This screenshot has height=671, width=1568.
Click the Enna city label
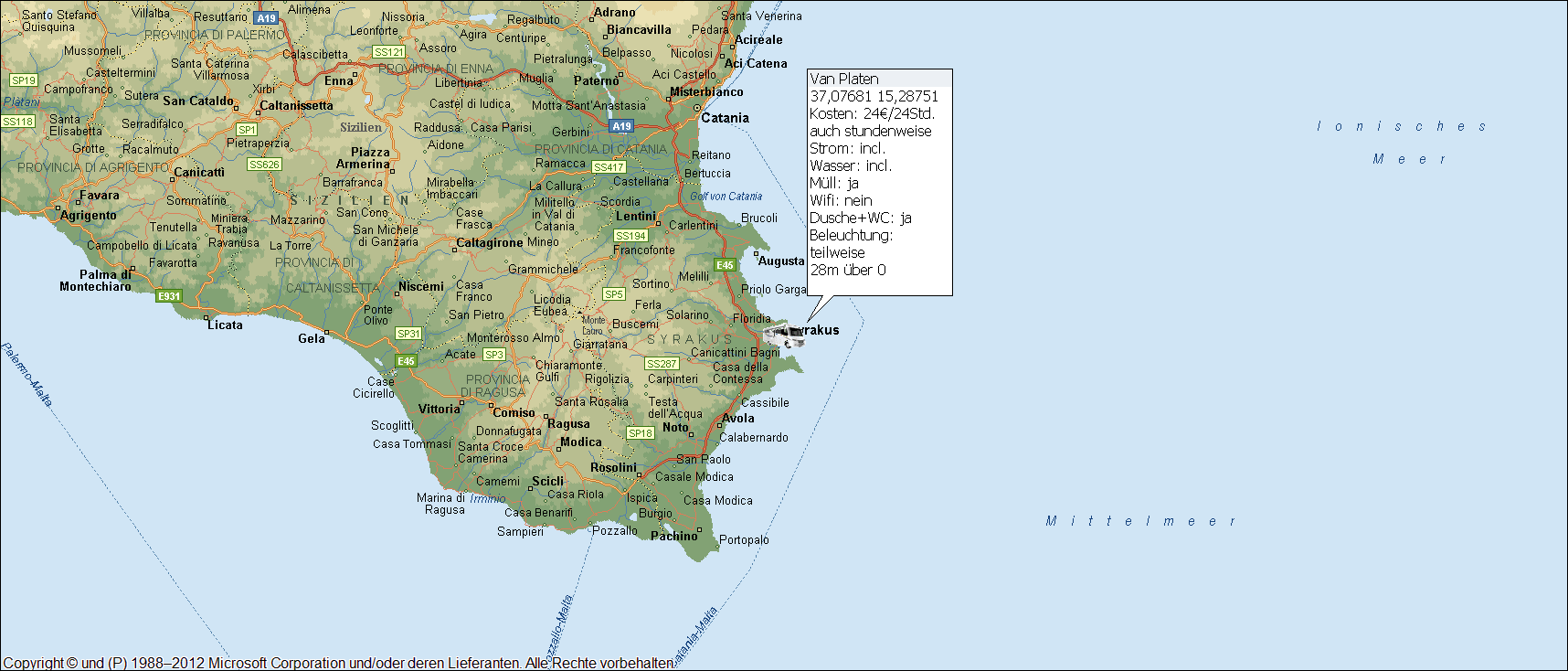[x=338, y=81]
